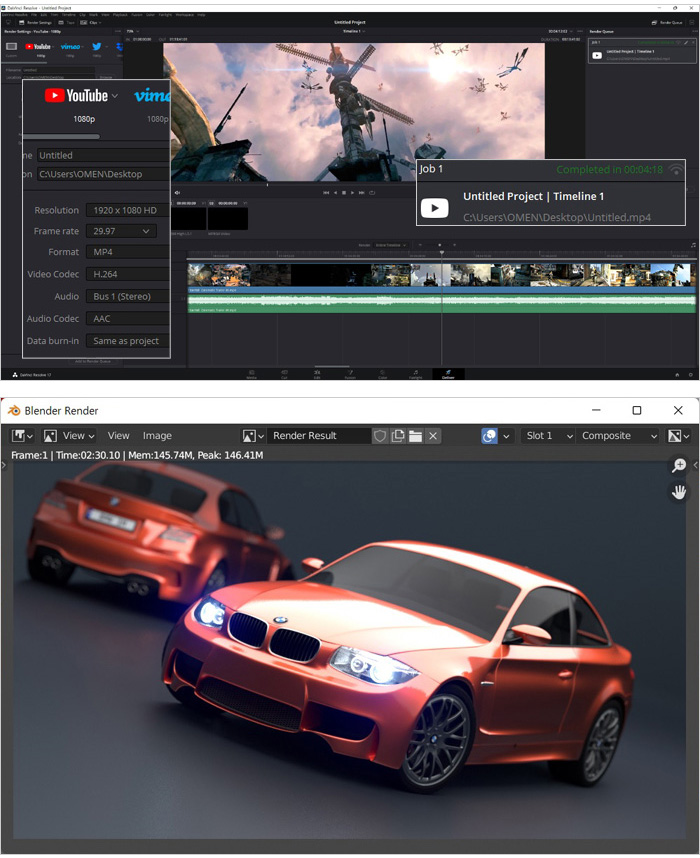Switch to the Deliver page tab
This screenshot has height=858, width=700.
pyautogui.click(x=446, y=374)
